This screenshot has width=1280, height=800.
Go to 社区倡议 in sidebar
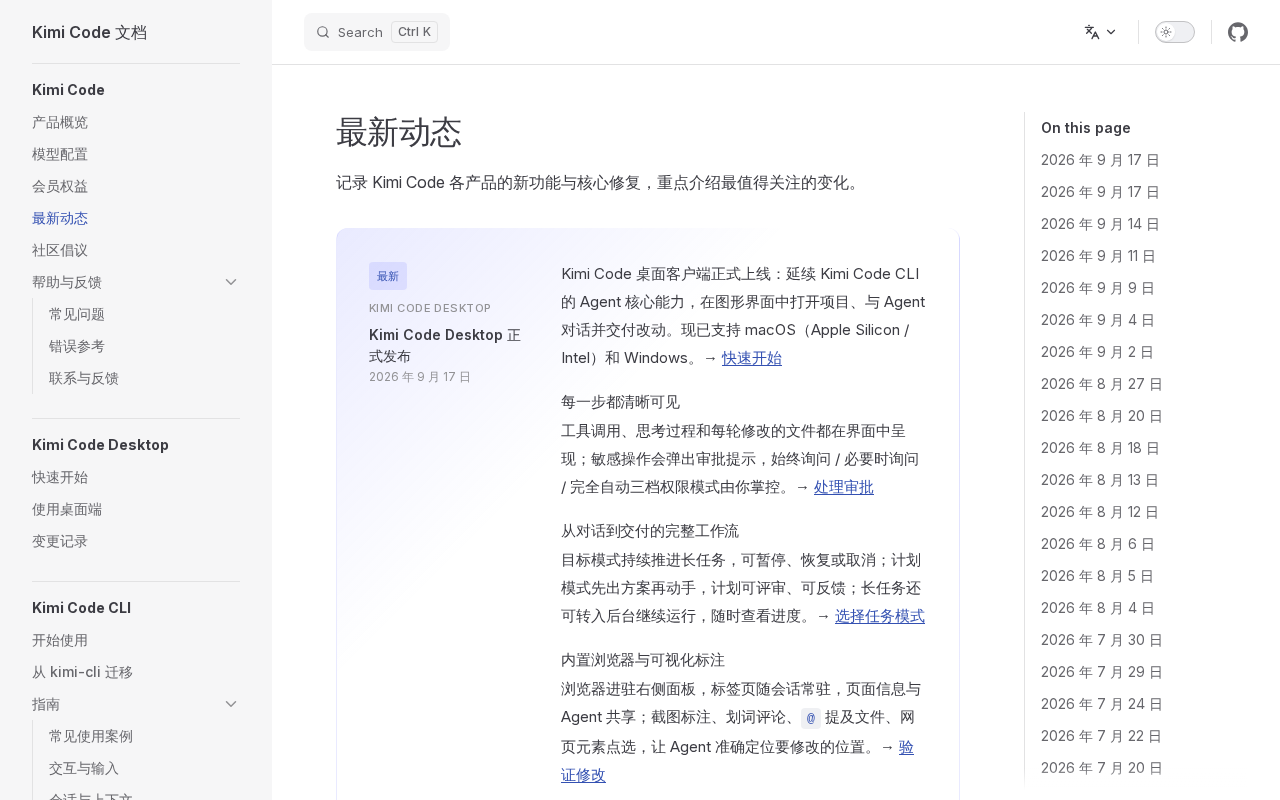60,250
